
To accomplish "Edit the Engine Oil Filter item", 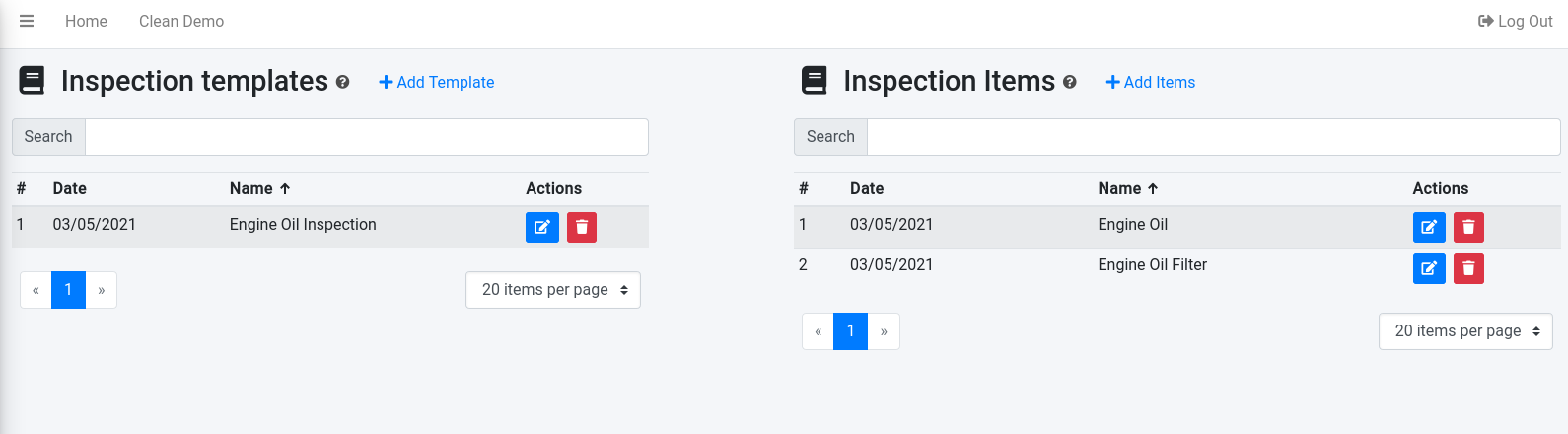I will 1428,268.
